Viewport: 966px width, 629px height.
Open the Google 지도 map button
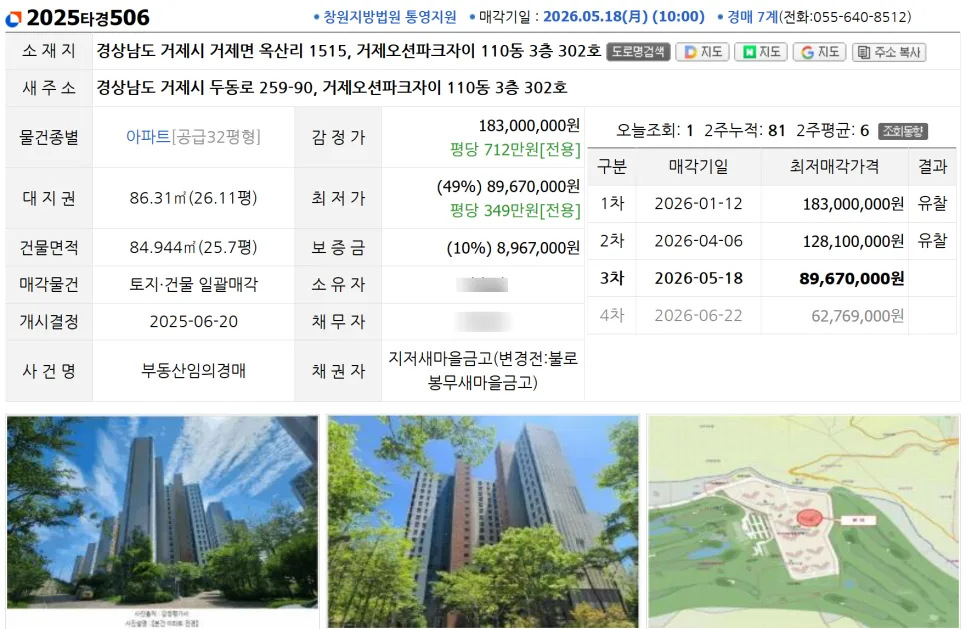(819, 52)
